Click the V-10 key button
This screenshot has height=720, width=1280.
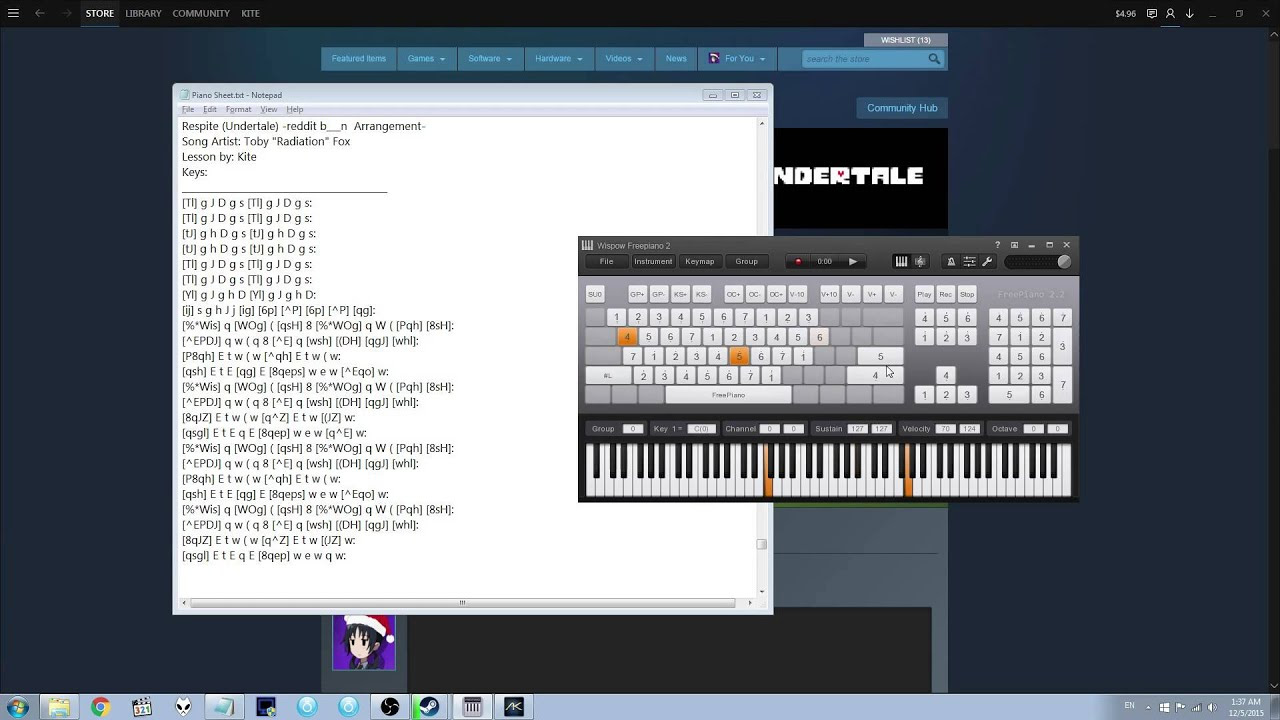coord(797,294)
